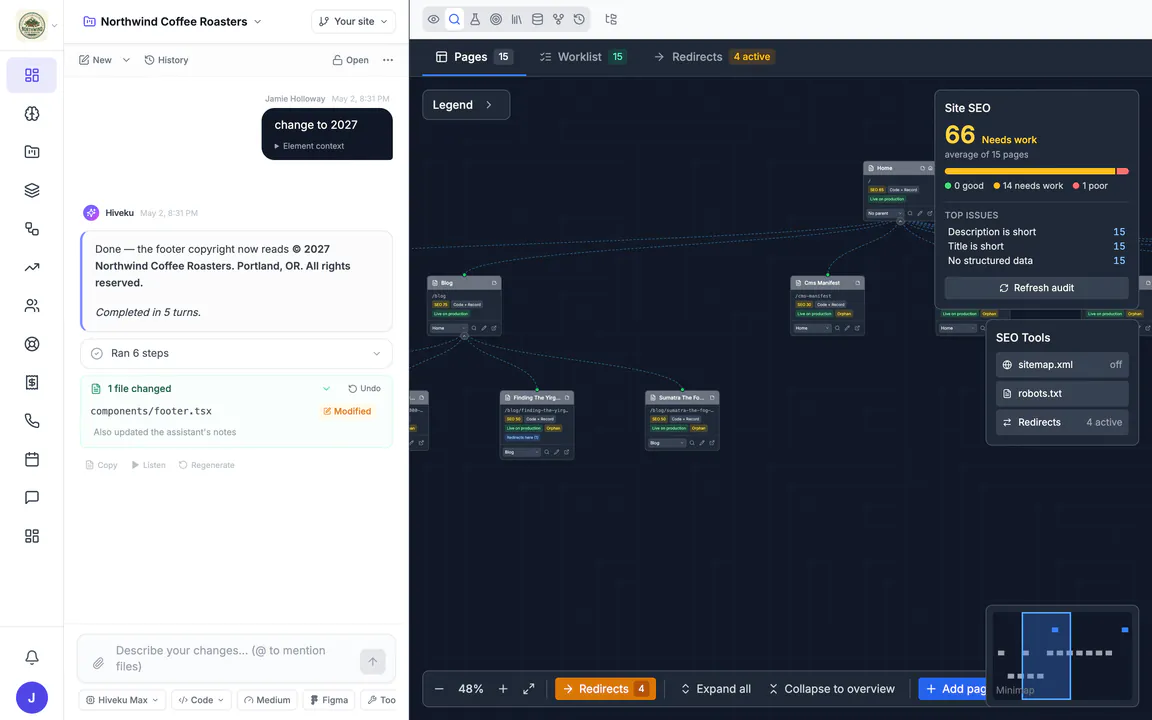Open the calendar icon in sidebar
This screenshot has width=1152, height=720.
click(32, 459)
